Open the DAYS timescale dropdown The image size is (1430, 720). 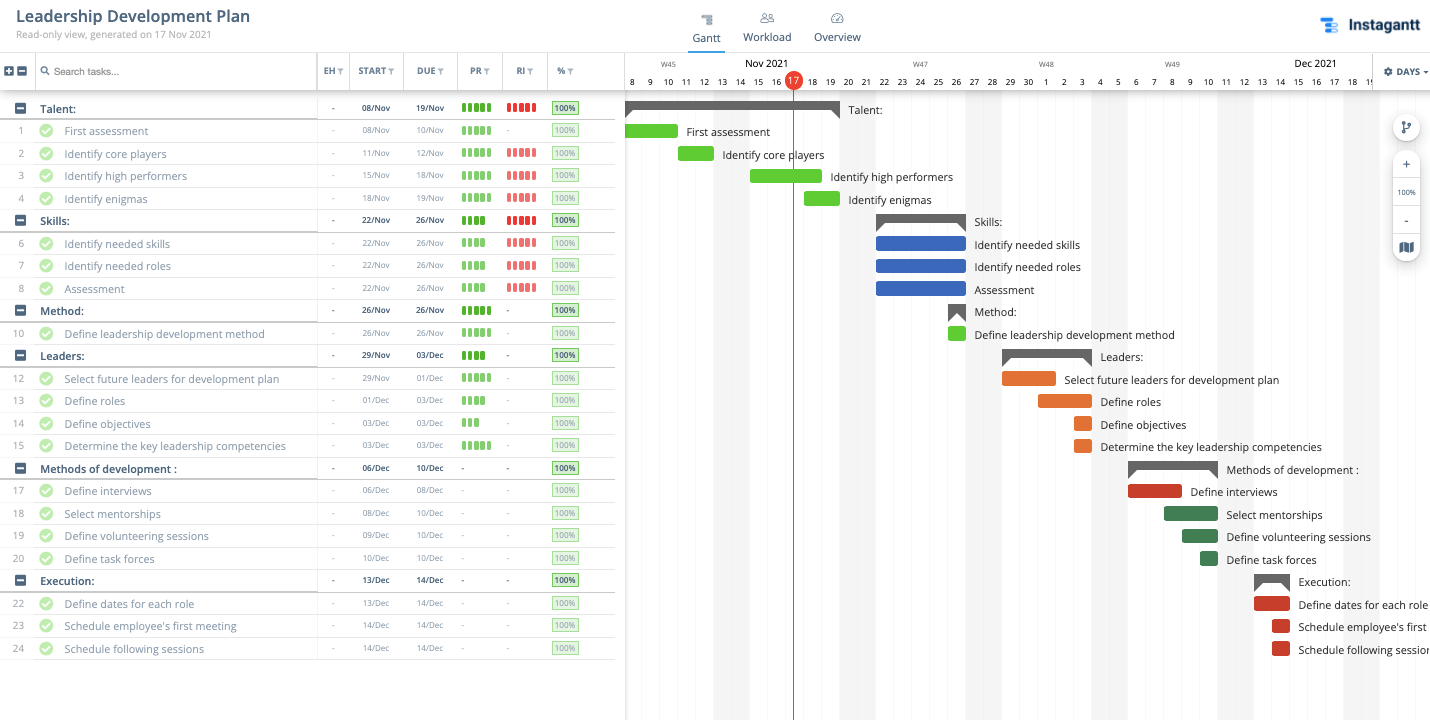point(1405,72)
